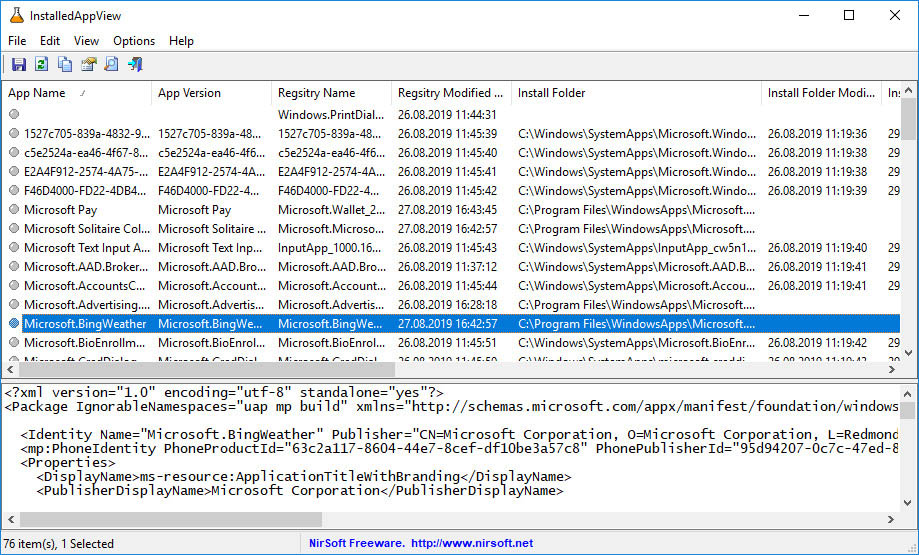The image size is (919, 555).
Task: Click the circle icon beside E2A4F912-2574-4A75
Action: coord(14,172)
